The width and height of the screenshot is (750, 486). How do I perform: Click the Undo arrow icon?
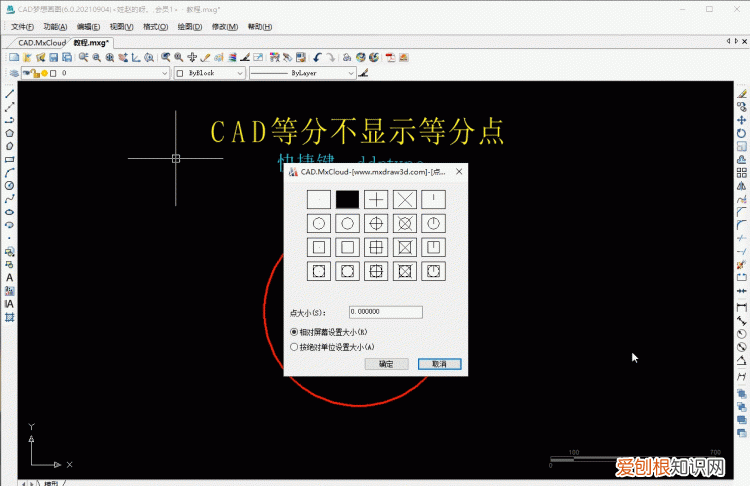pyautogui.click(x=317, y=57)
